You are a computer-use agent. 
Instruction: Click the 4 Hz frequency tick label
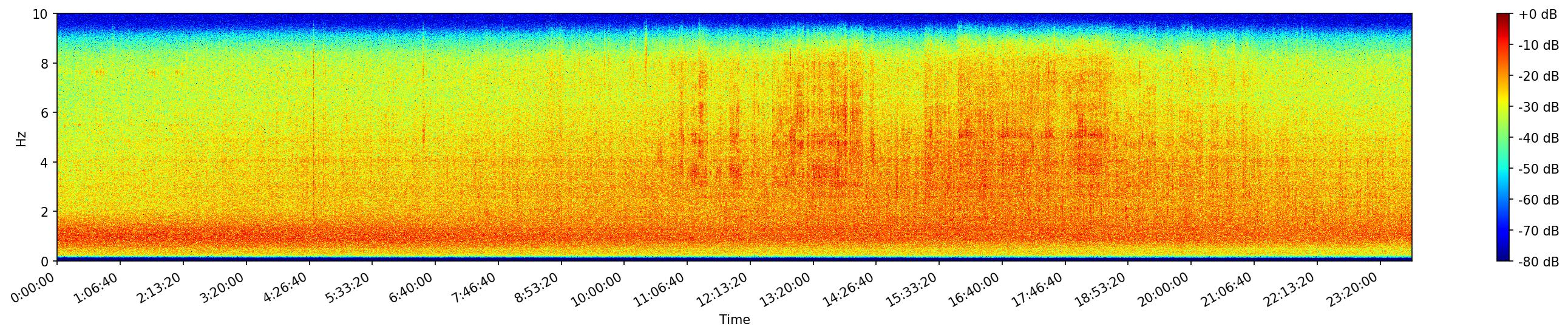click(46, 162)
